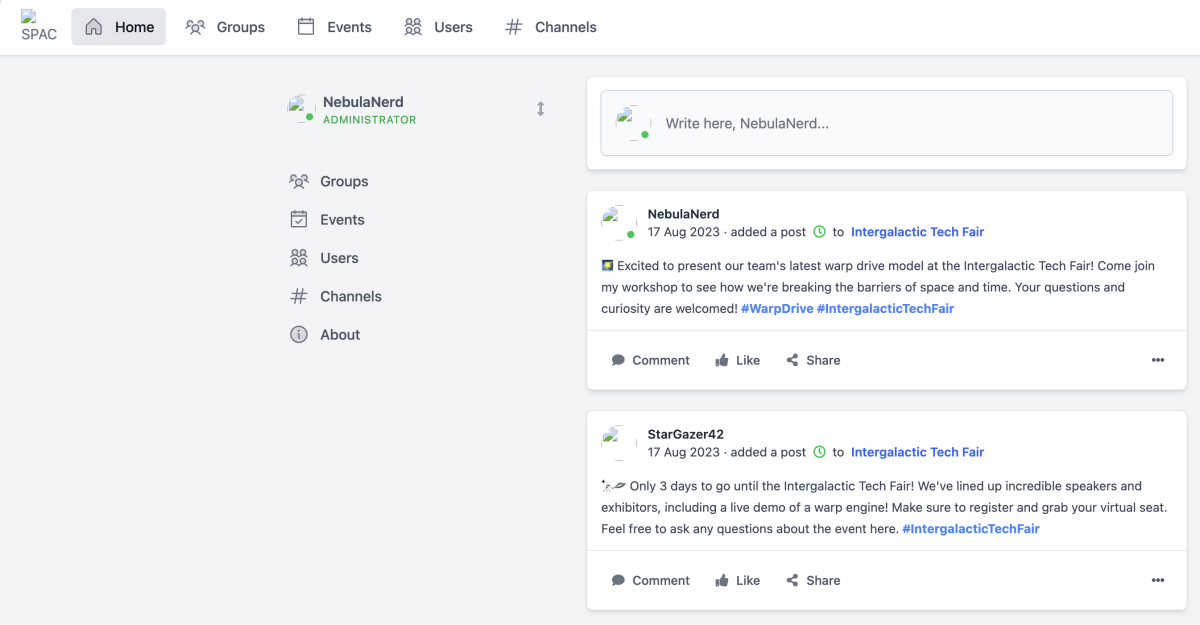Click the SPAC logo in the navbar
1200x625 pixels.
39,27
